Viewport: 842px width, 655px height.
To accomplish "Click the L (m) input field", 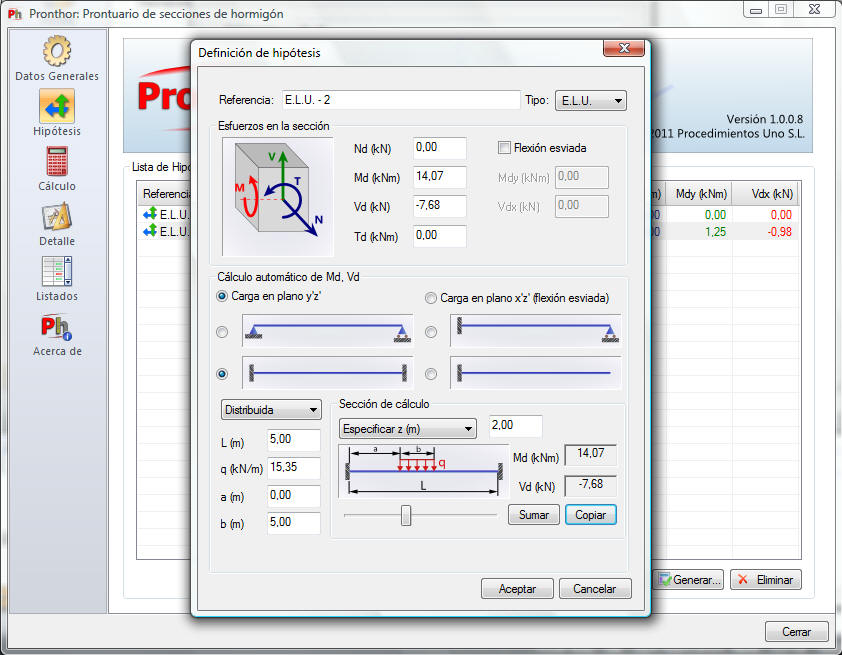I will coord(294,440).
